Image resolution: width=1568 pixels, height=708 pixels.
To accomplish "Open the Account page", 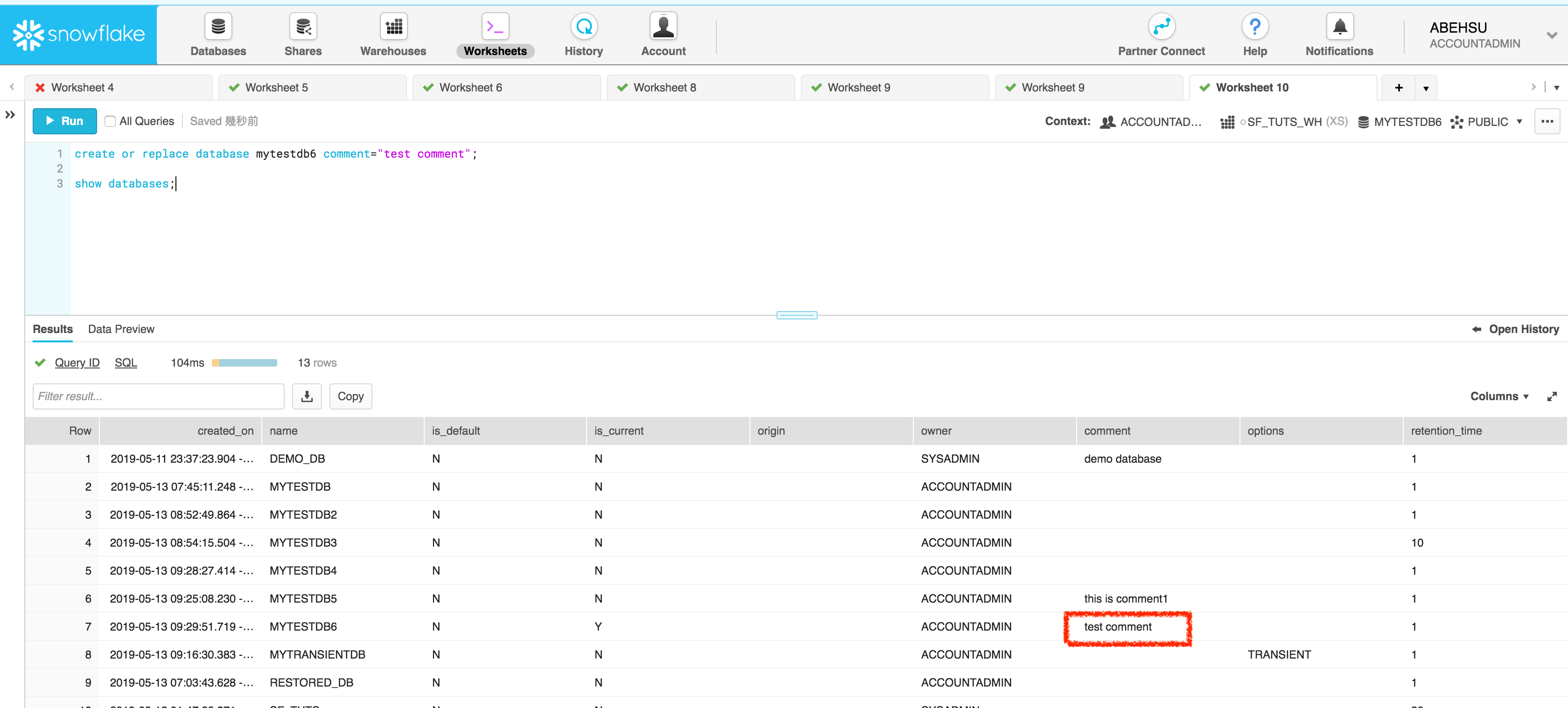I will 663,35.
